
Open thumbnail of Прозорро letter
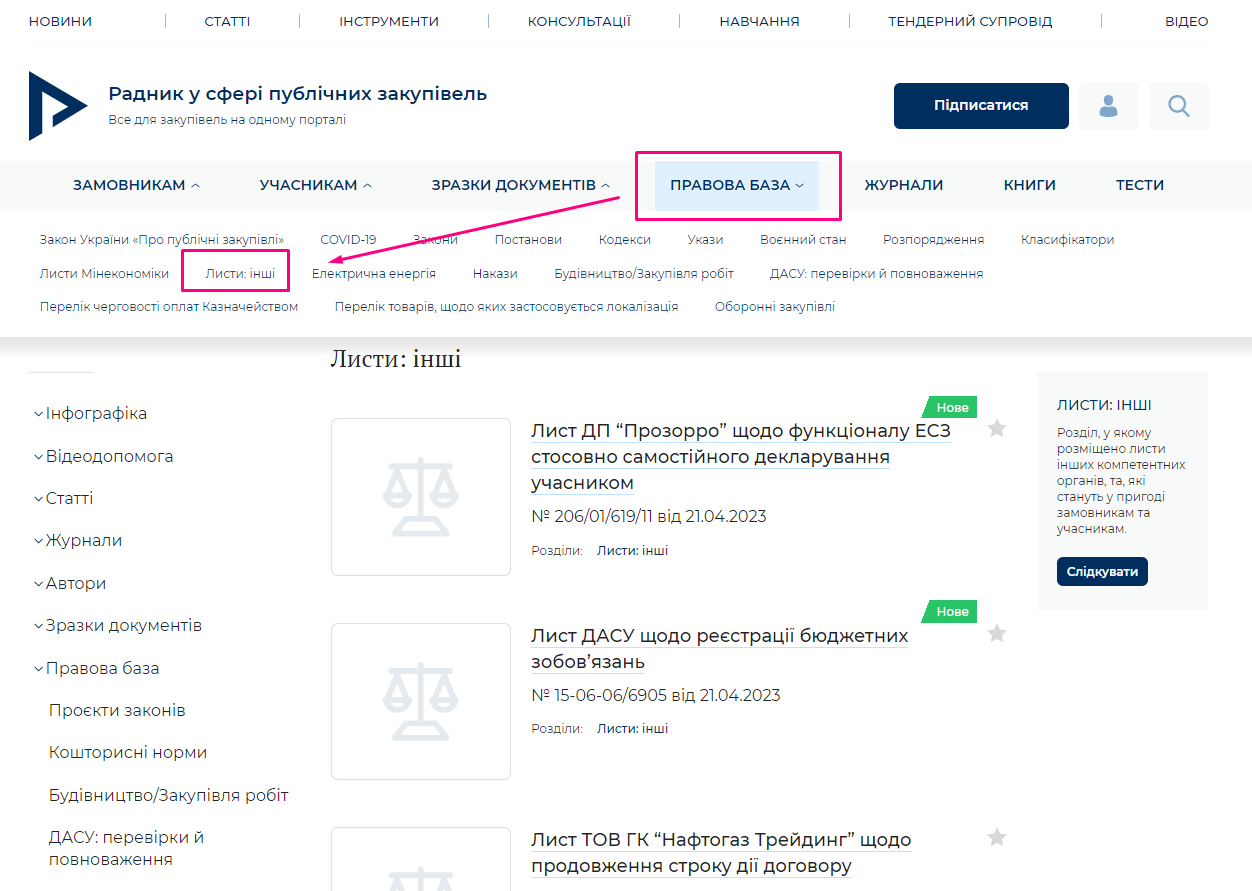click(421, 497)
